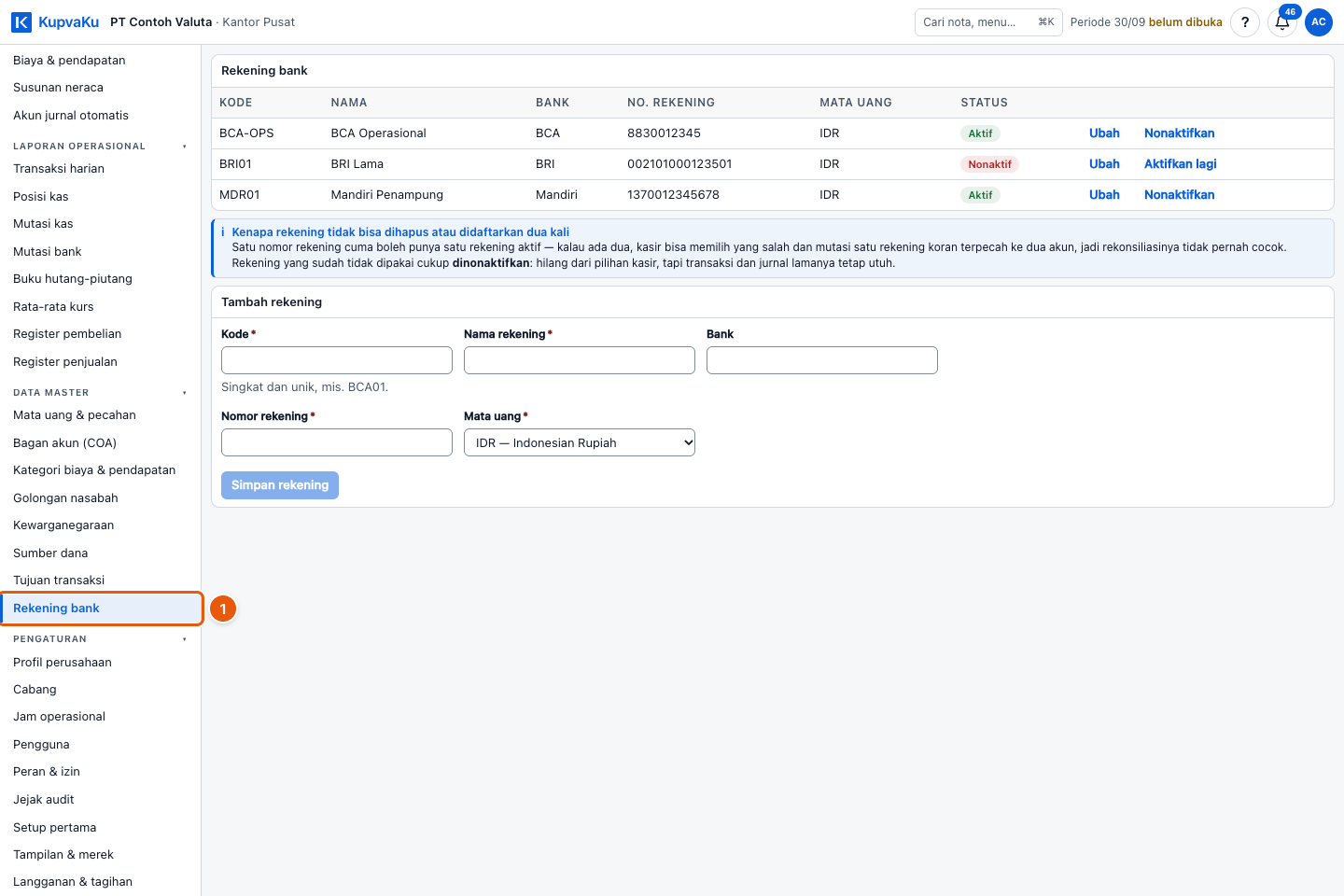Open the Mata uang dropdown
The width and height of the screenshot is (1344, 896).
[580, 442]
